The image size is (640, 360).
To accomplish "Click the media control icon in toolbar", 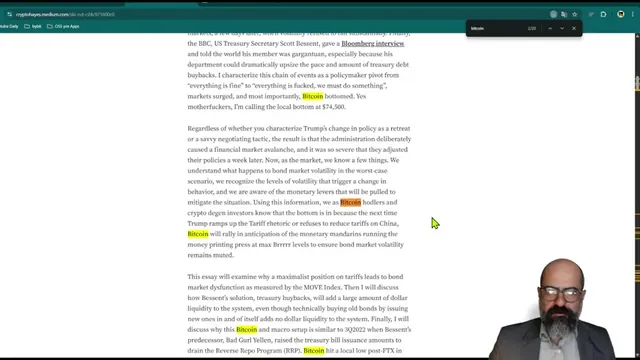I will pos(591,14).
